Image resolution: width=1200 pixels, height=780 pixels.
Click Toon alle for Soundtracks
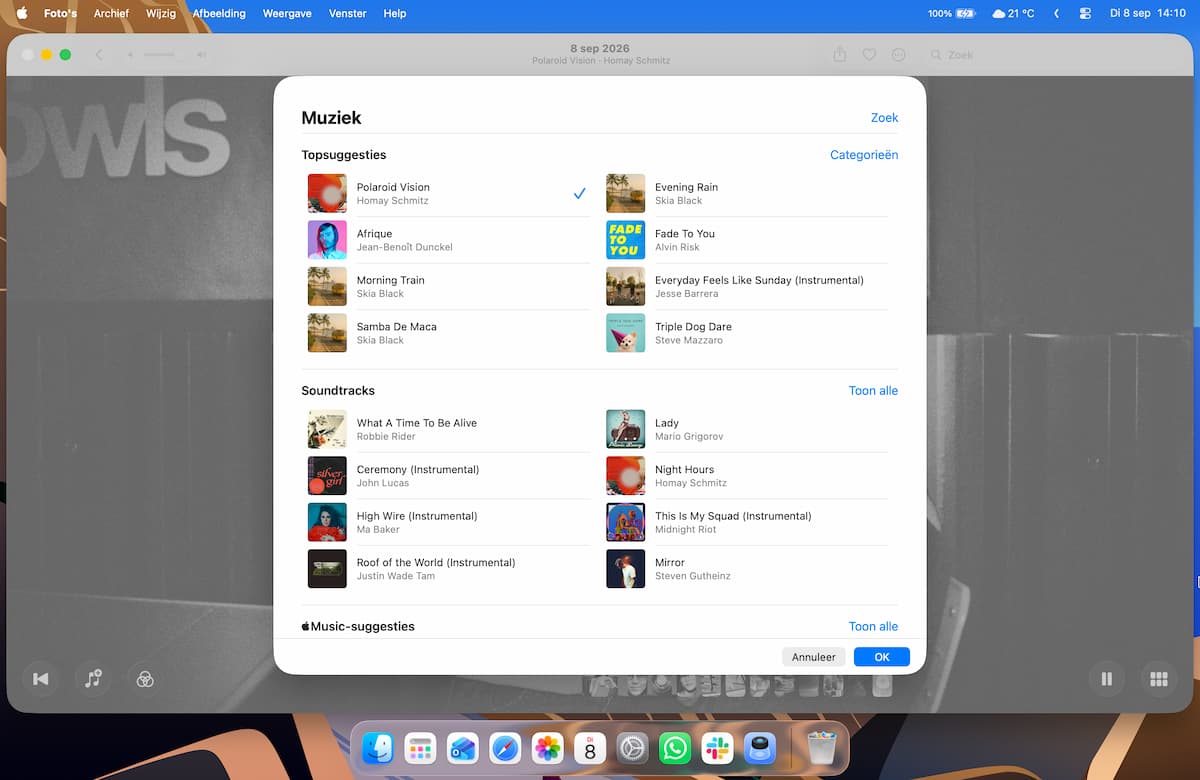pyautogui.click(x=873, y=391)
